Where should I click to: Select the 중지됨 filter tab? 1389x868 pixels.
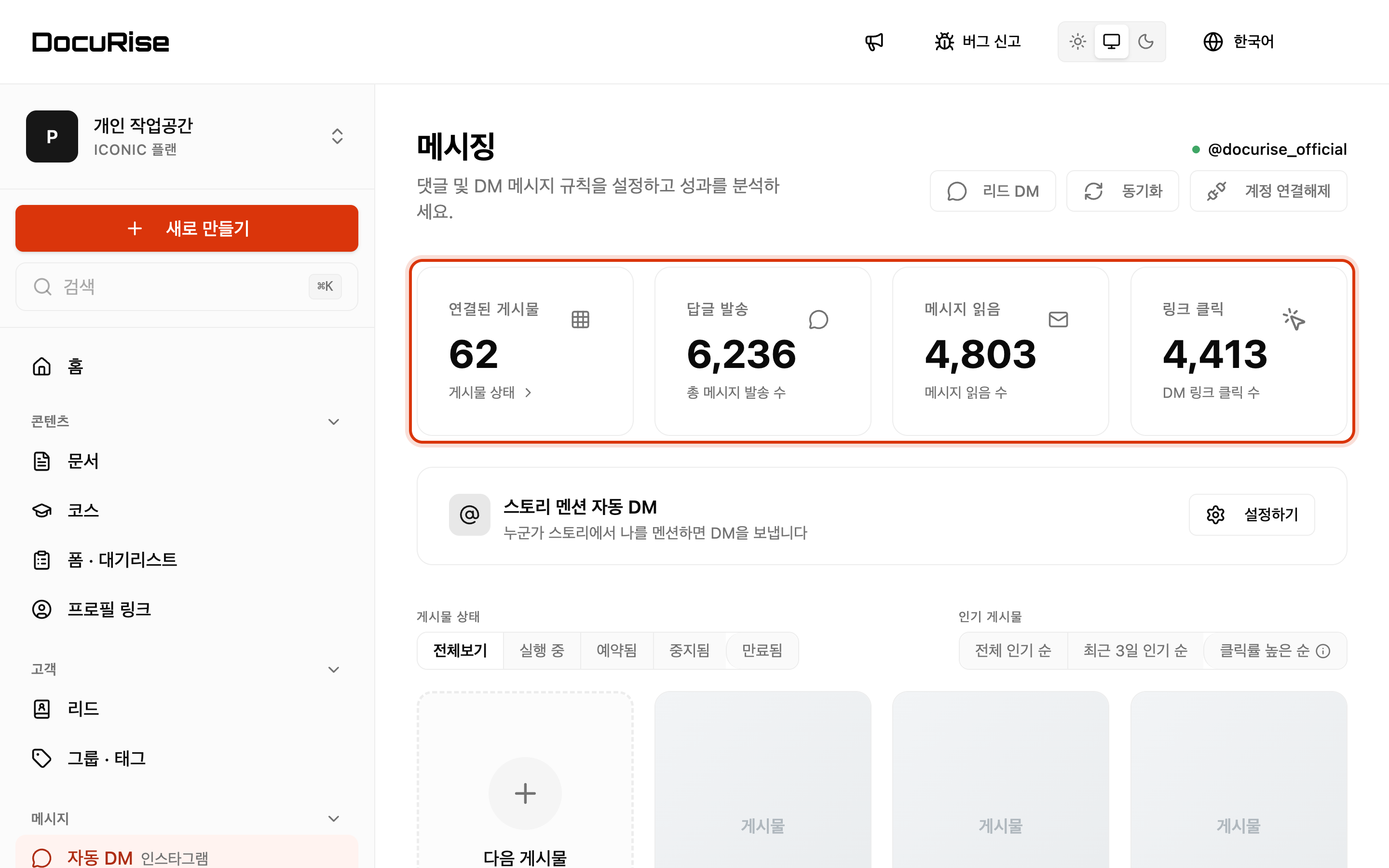click(689, 651)
